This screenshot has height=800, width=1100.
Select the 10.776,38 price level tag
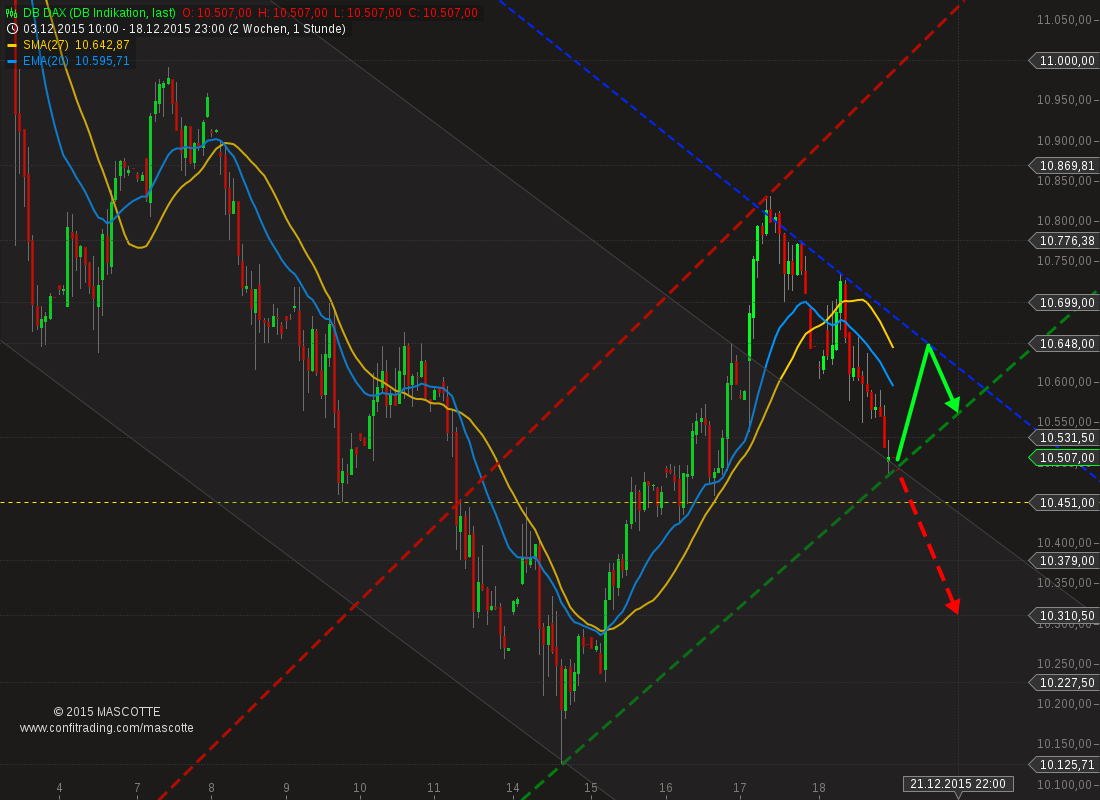(x=1063, y=241)
